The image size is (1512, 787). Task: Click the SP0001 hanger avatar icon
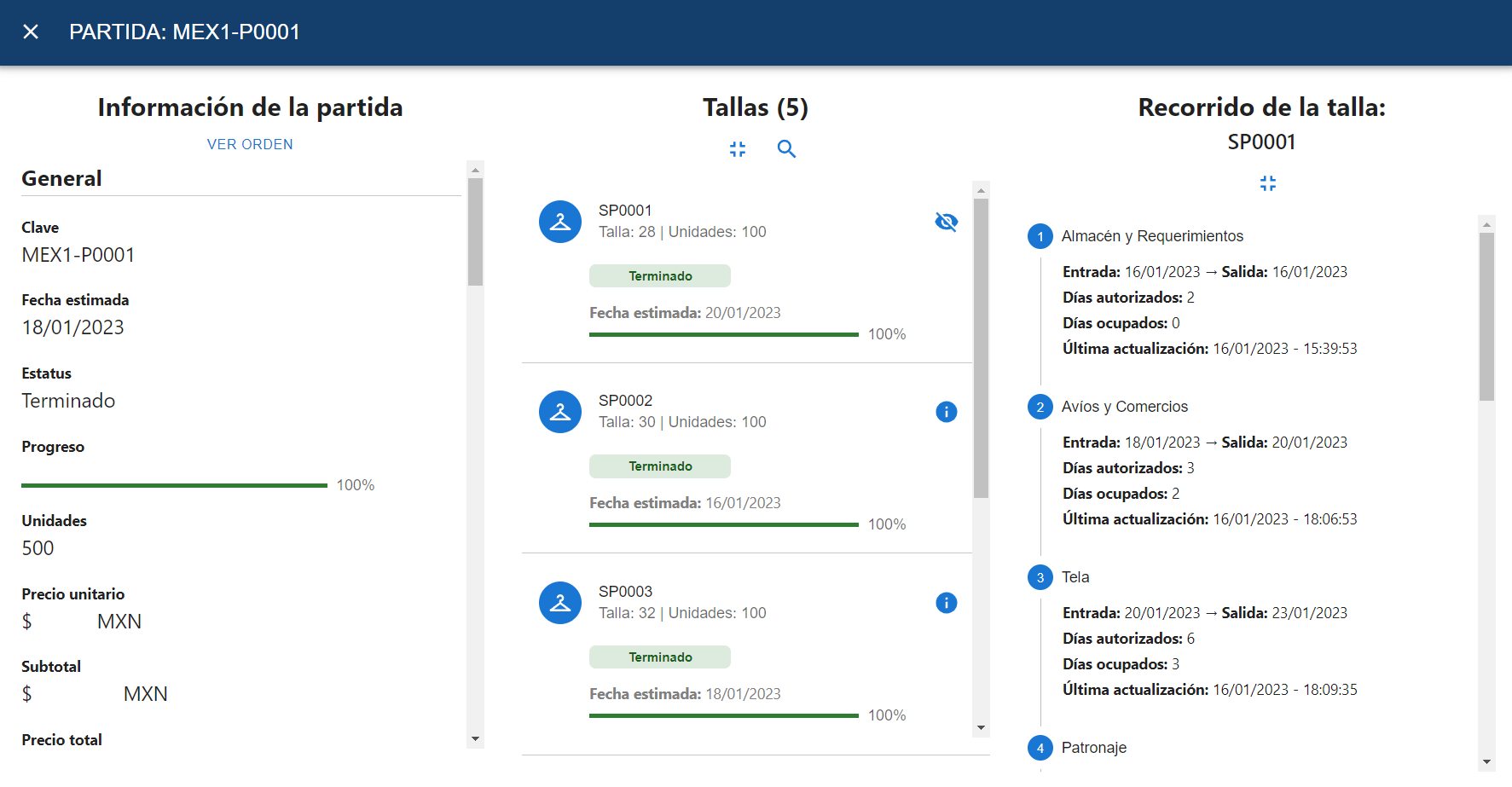(560, 222)
